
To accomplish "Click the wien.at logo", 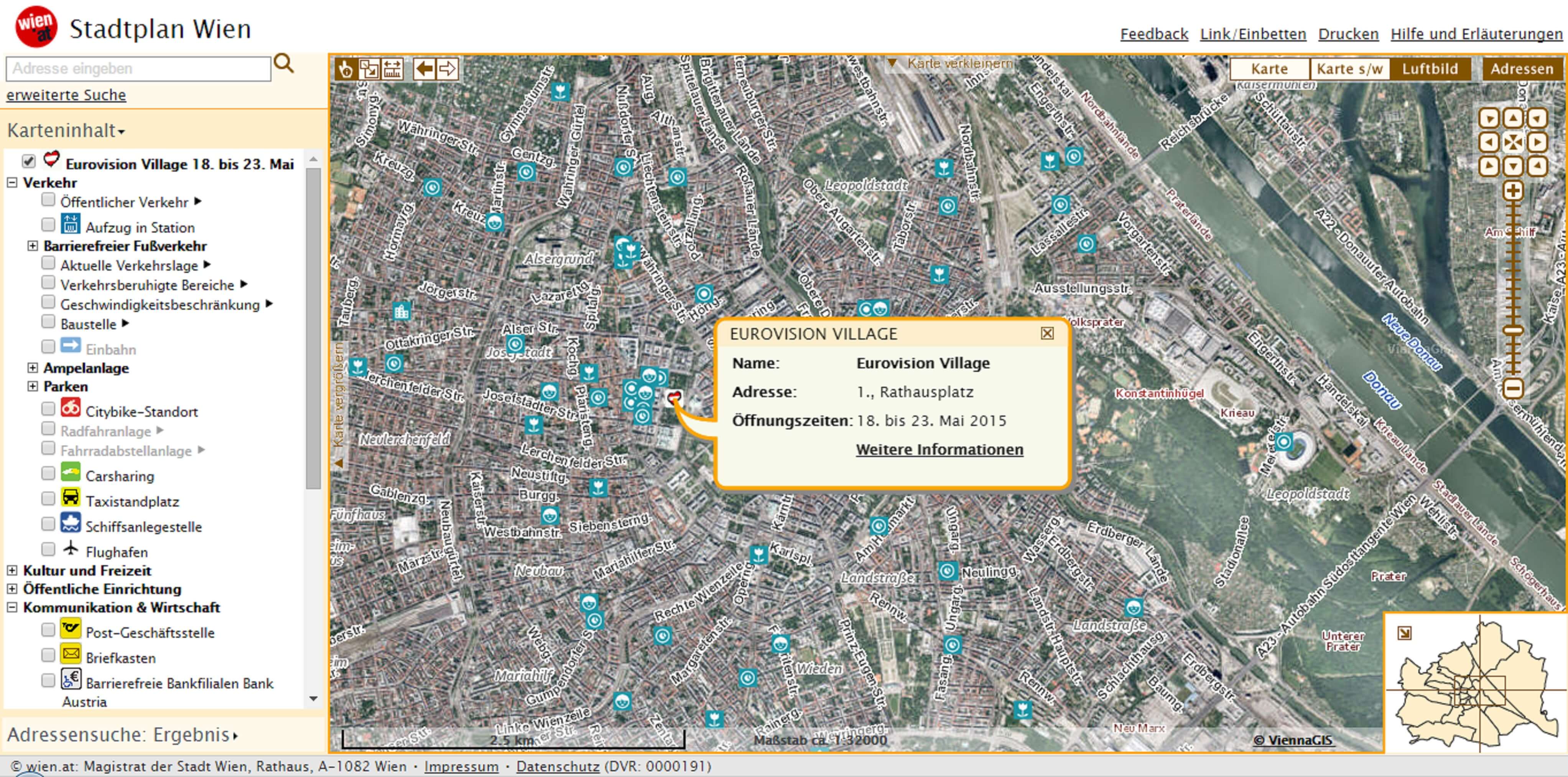I will [36, 27].
